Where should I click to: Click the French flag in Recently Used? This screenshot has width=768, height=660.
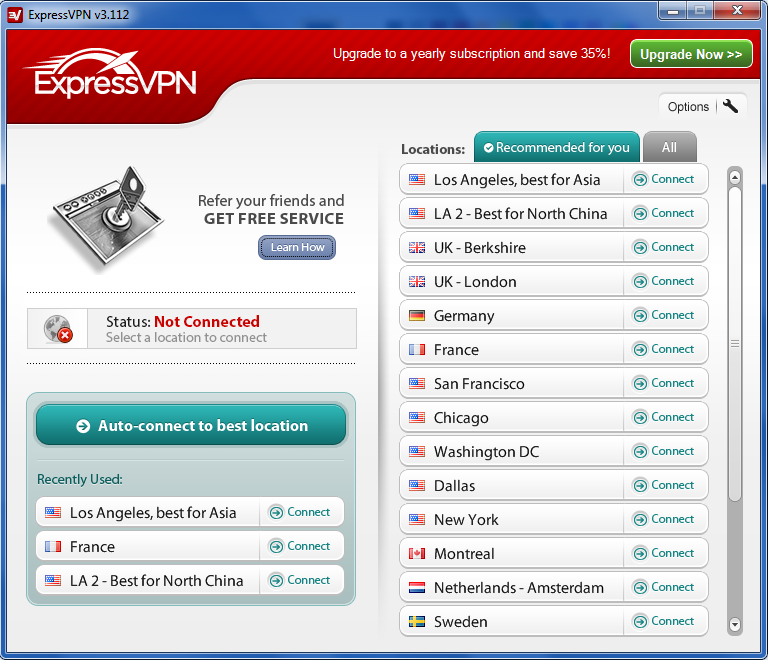tap(53, 546)
